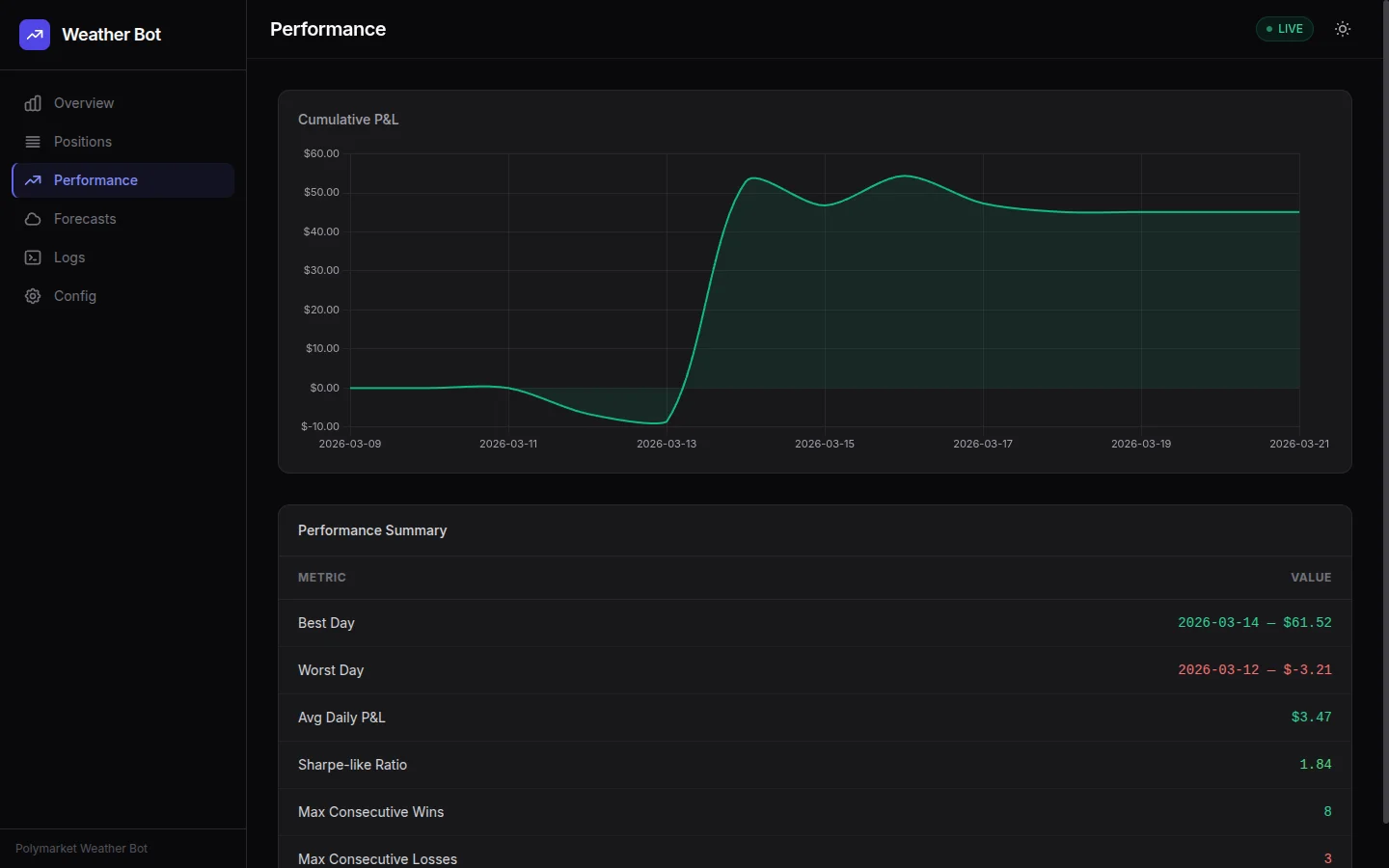Click the Performance trend line icon
The width and height of the screenshot is (1389, 868).
(x=33, y=180)
